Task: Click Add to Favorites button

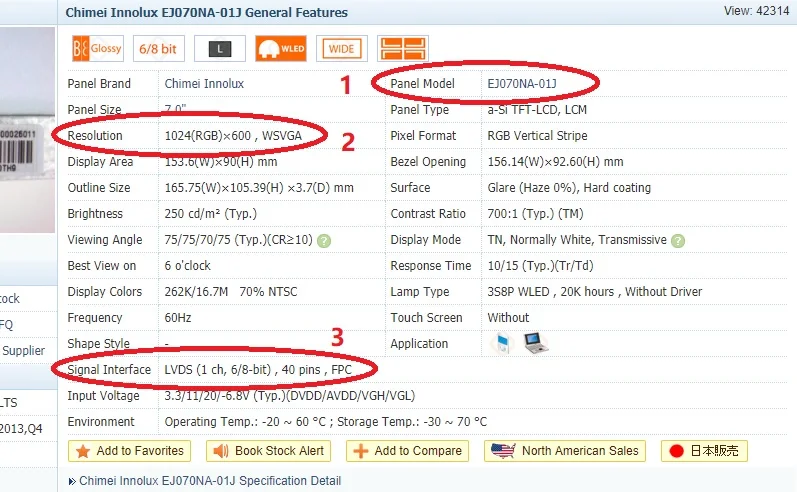Action: click(x=130, y=451)
